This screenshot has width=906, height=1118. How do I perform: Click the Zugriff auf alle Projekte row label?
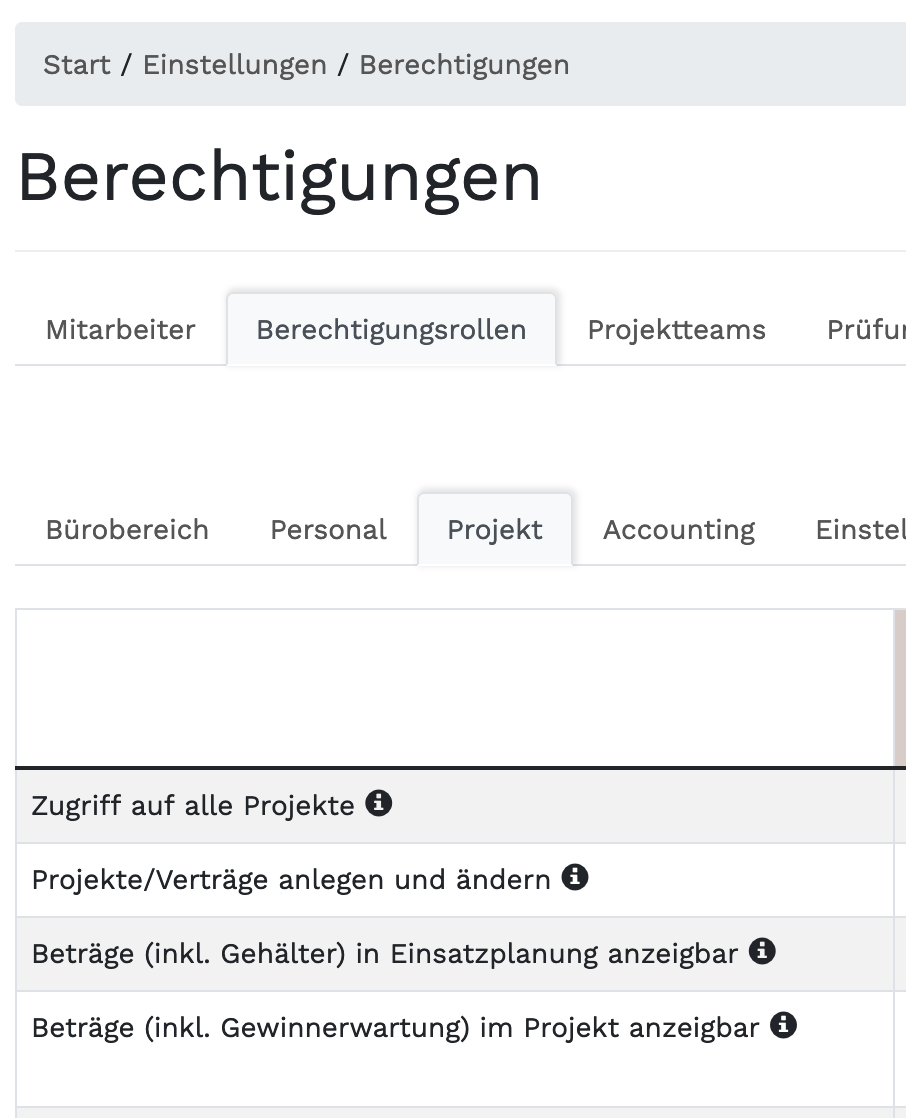[193, 805]
